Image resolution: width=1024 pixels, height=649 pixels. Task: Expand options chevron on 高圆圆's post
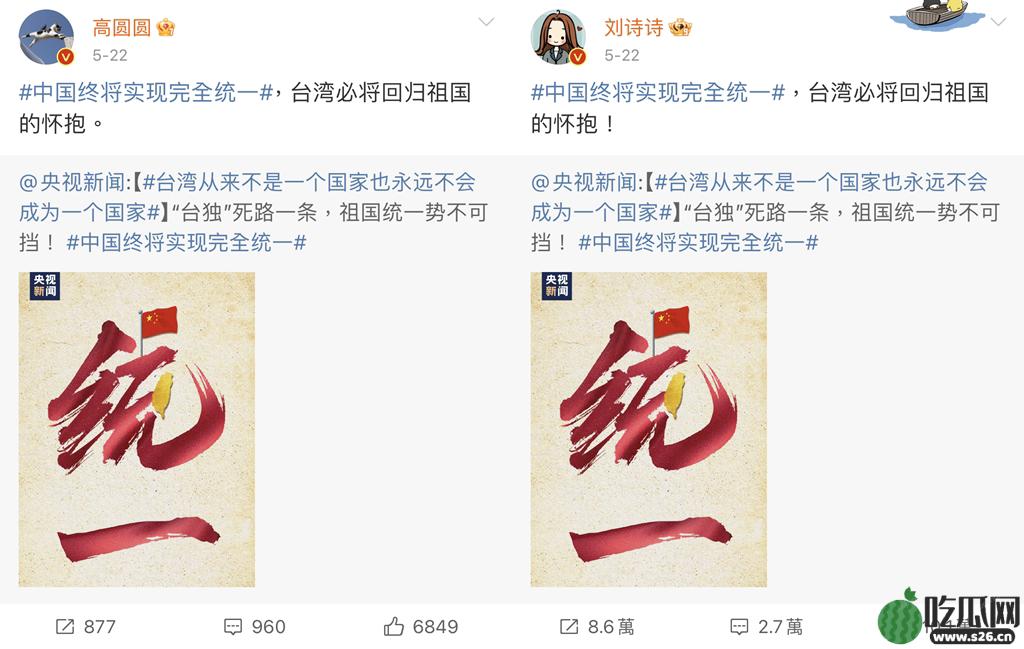[x=486, y=22]
